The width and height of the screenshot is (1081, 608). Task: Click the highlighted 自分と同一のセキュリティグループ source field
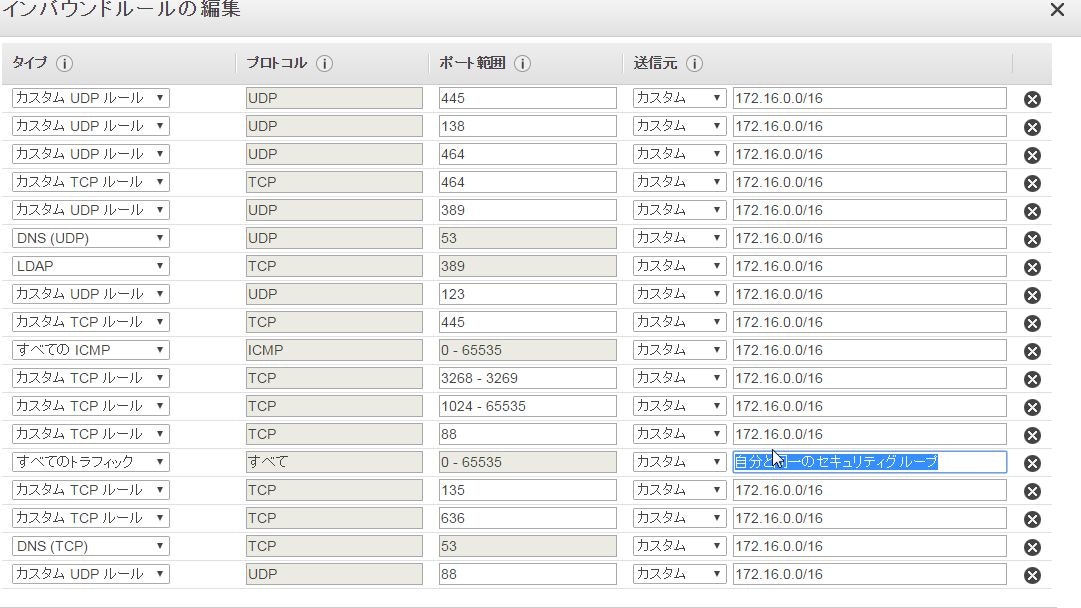[869, 462]
